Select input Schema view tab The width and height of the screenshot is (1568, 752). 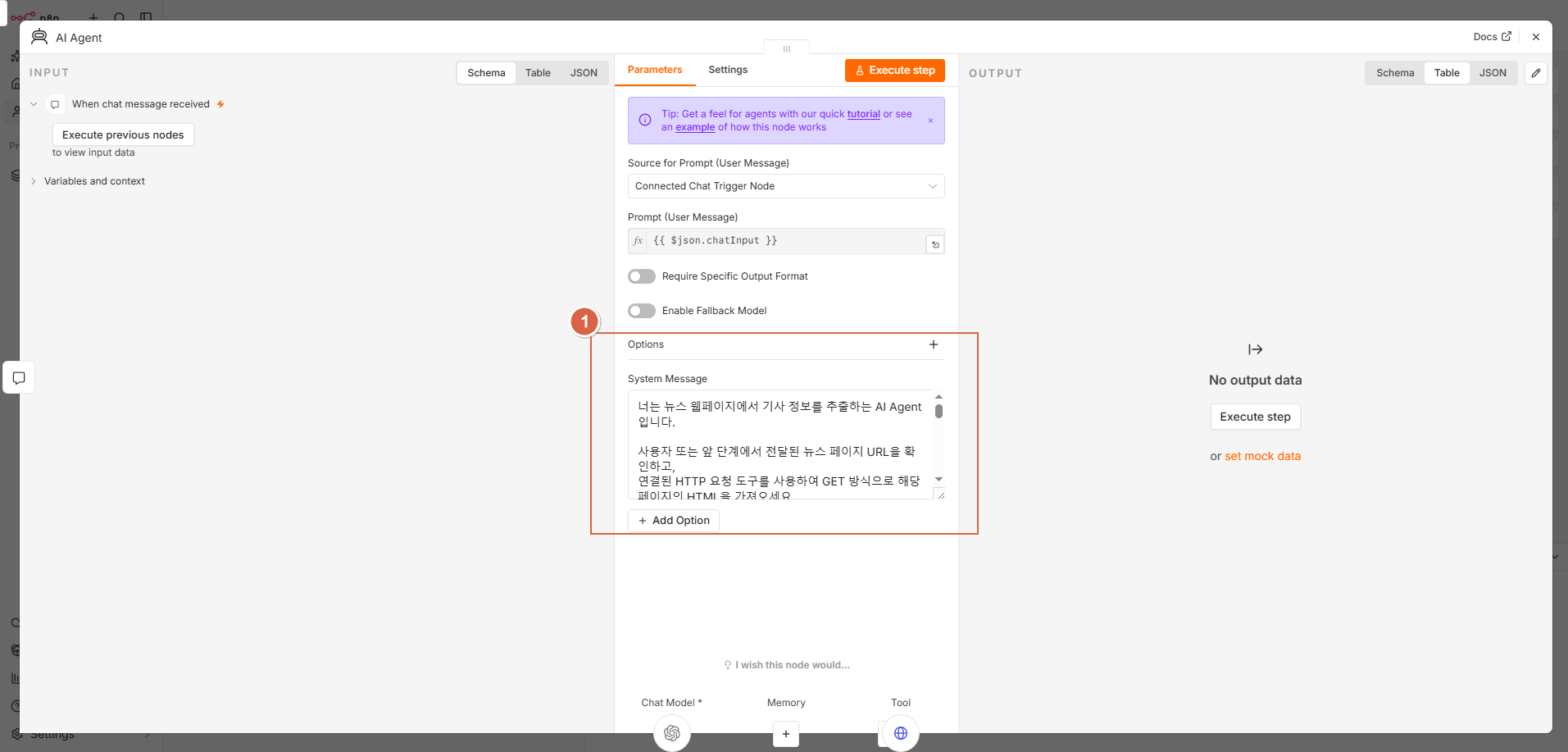(x=486, y=73)
